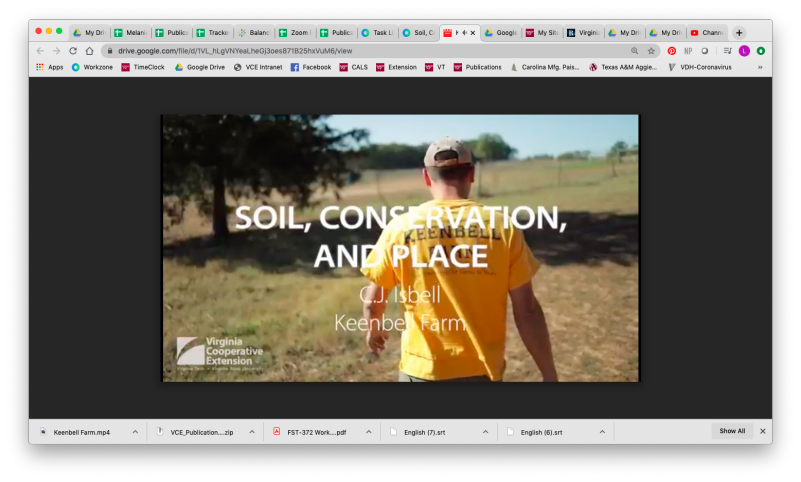This screenshot has height=482, width=801.
Task: Open the VDH-Coronavirus bookmark
Action: [x=700, y=67]
